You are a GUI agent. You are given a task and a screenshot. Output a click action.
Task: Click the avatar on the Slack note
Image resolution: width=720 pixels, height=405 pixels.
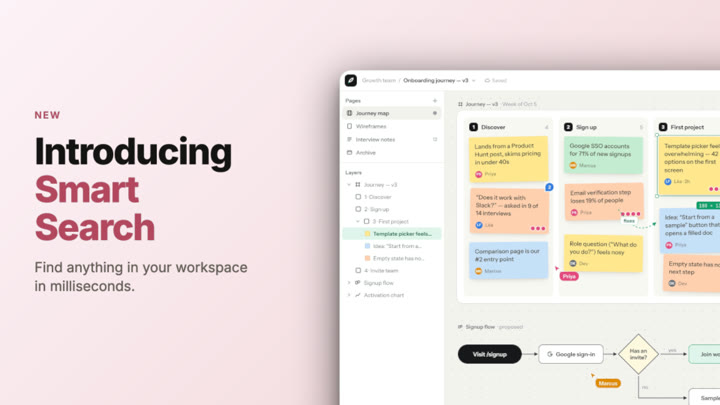coord(479,225)
